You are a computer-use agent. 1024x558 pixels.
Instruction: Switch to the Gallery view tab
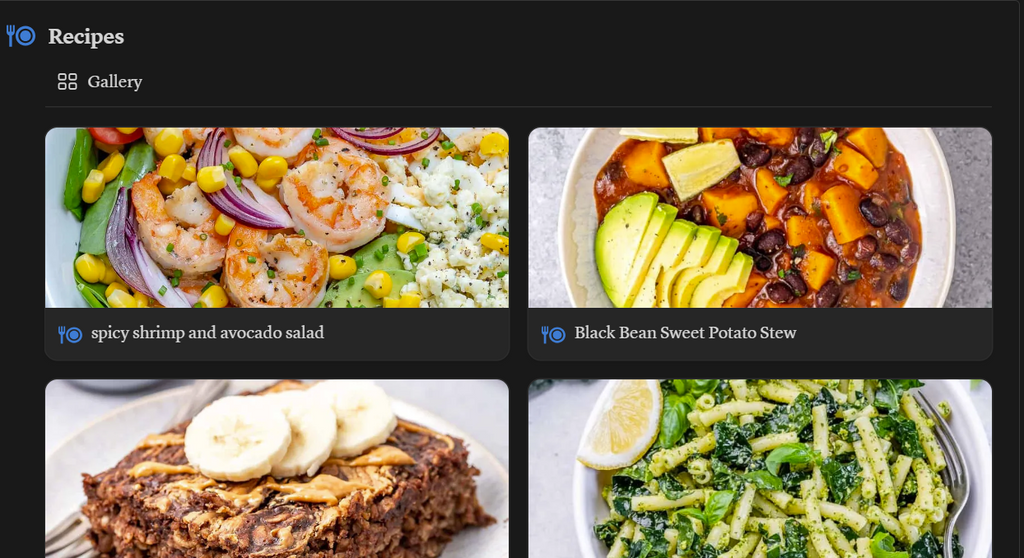point(100,82)
